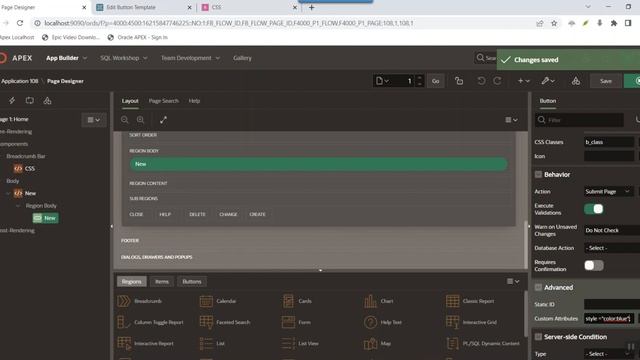Open the Dynamic Actions tree tab

(x=12, y=100)
